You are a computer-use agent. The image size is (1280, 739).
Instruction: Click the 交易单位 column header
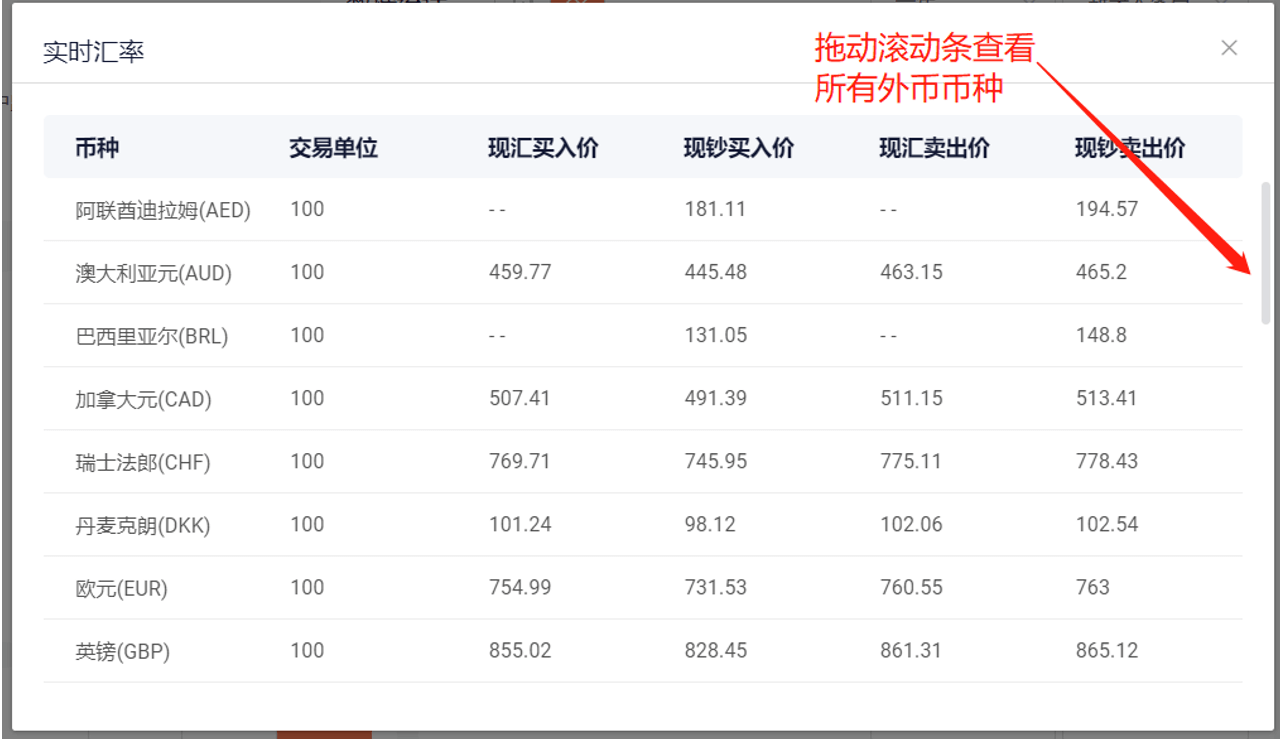coord(333,148)
